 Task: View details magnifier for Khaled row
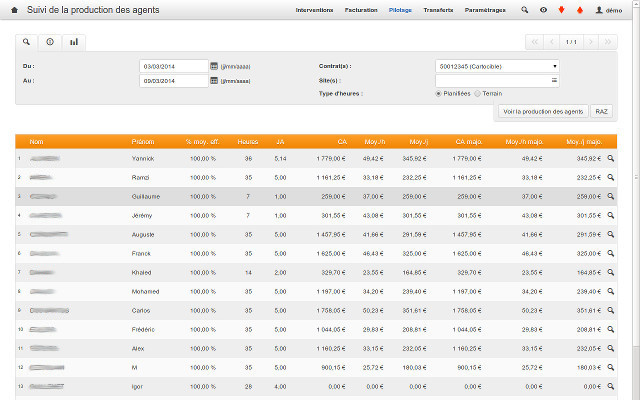(611, 272)
